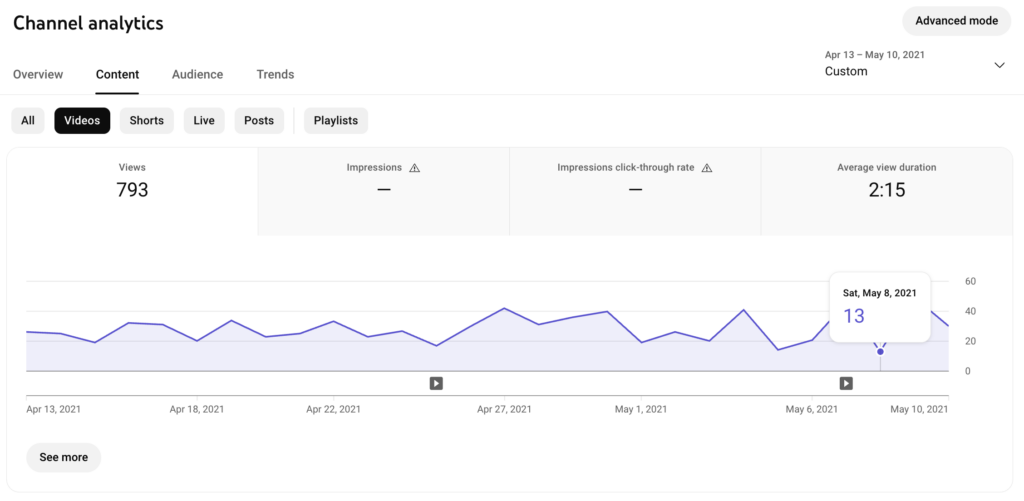Go to the Trends tab
This screenshot has height=501, width=1024.
pos(275,74)
